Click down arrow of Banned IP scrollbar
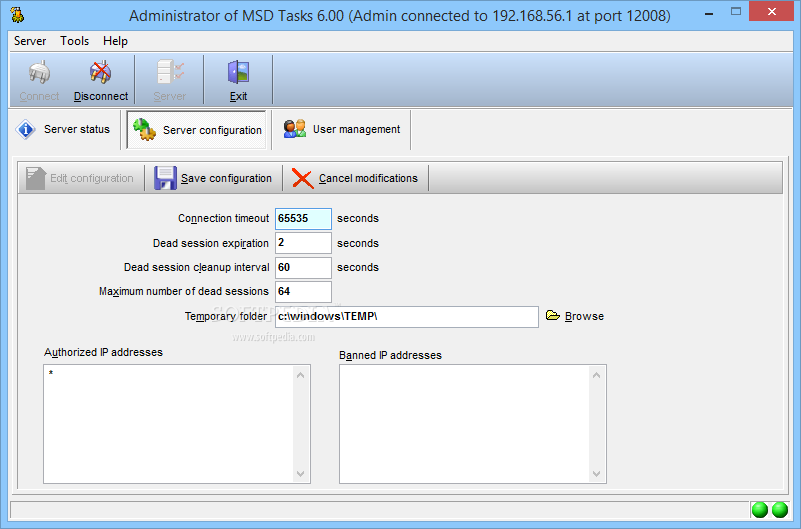Screen dimensions: 801x529 pos(596,473)
